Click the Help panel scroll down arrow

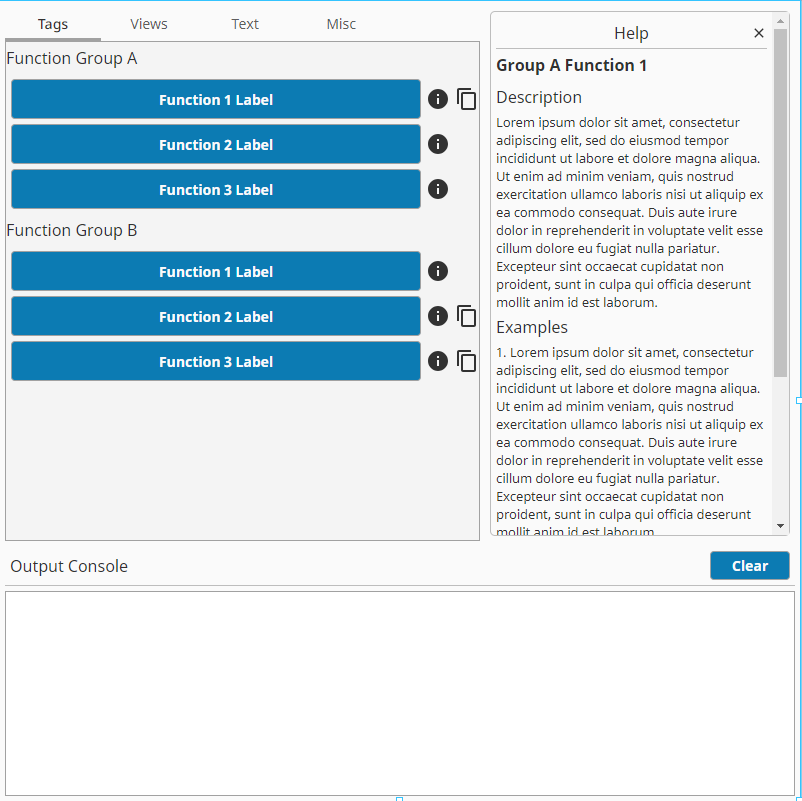(x=781, y=526)
